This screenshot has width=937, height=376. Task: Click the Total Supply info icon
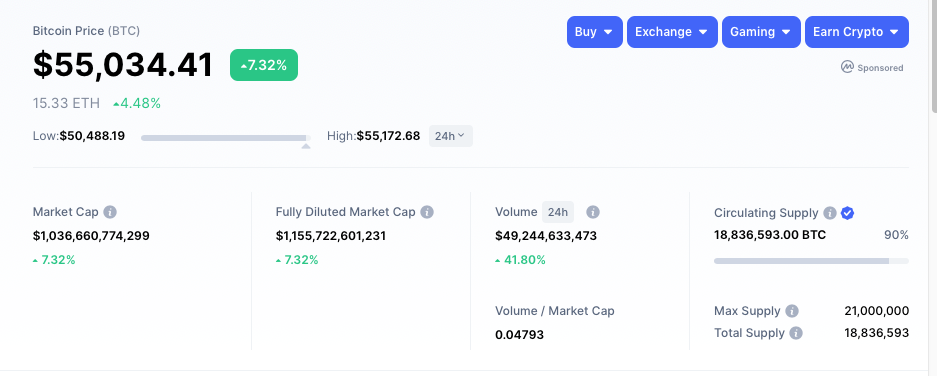pos(796,333)
